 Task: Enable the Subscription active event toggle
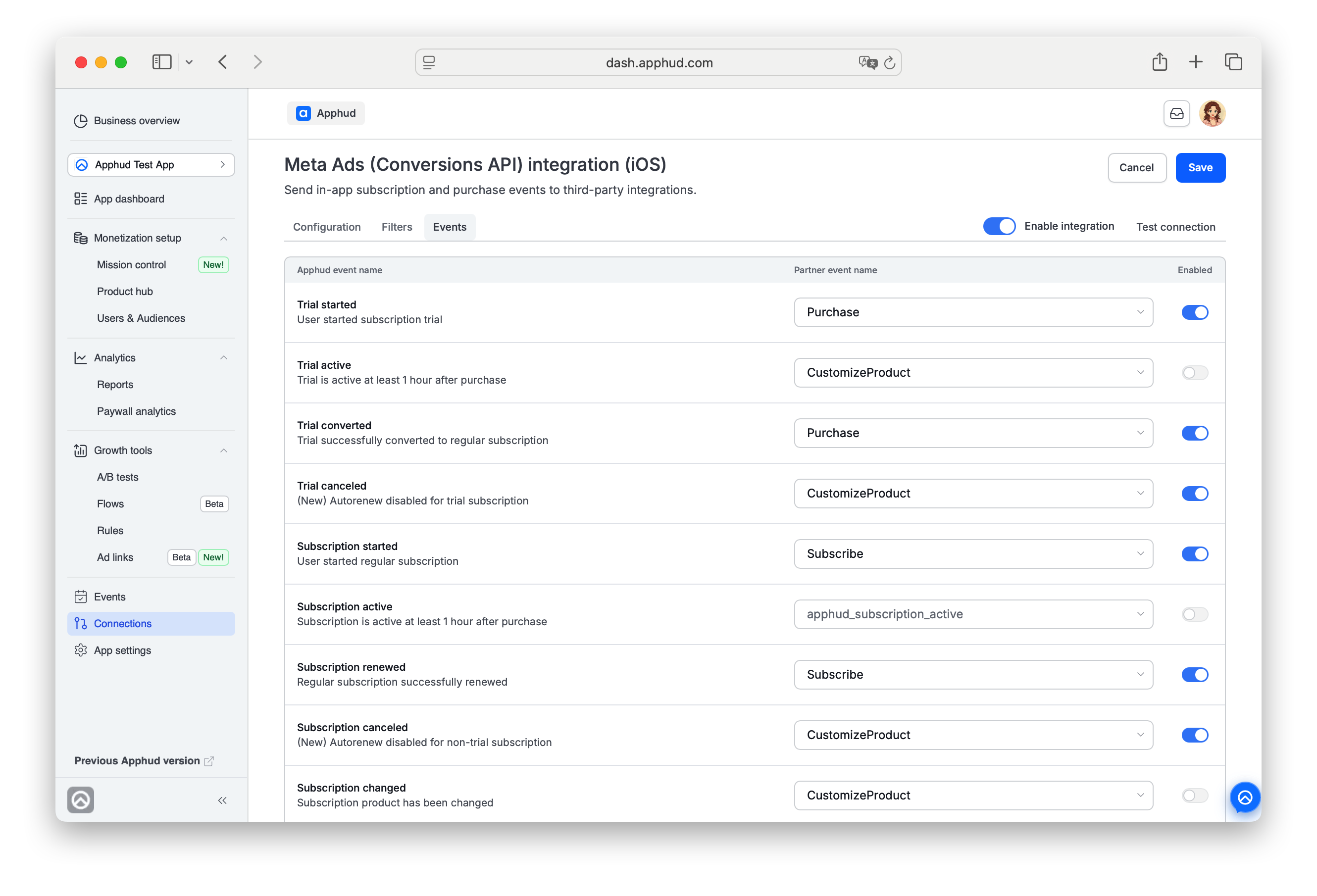pos(1195,614)
